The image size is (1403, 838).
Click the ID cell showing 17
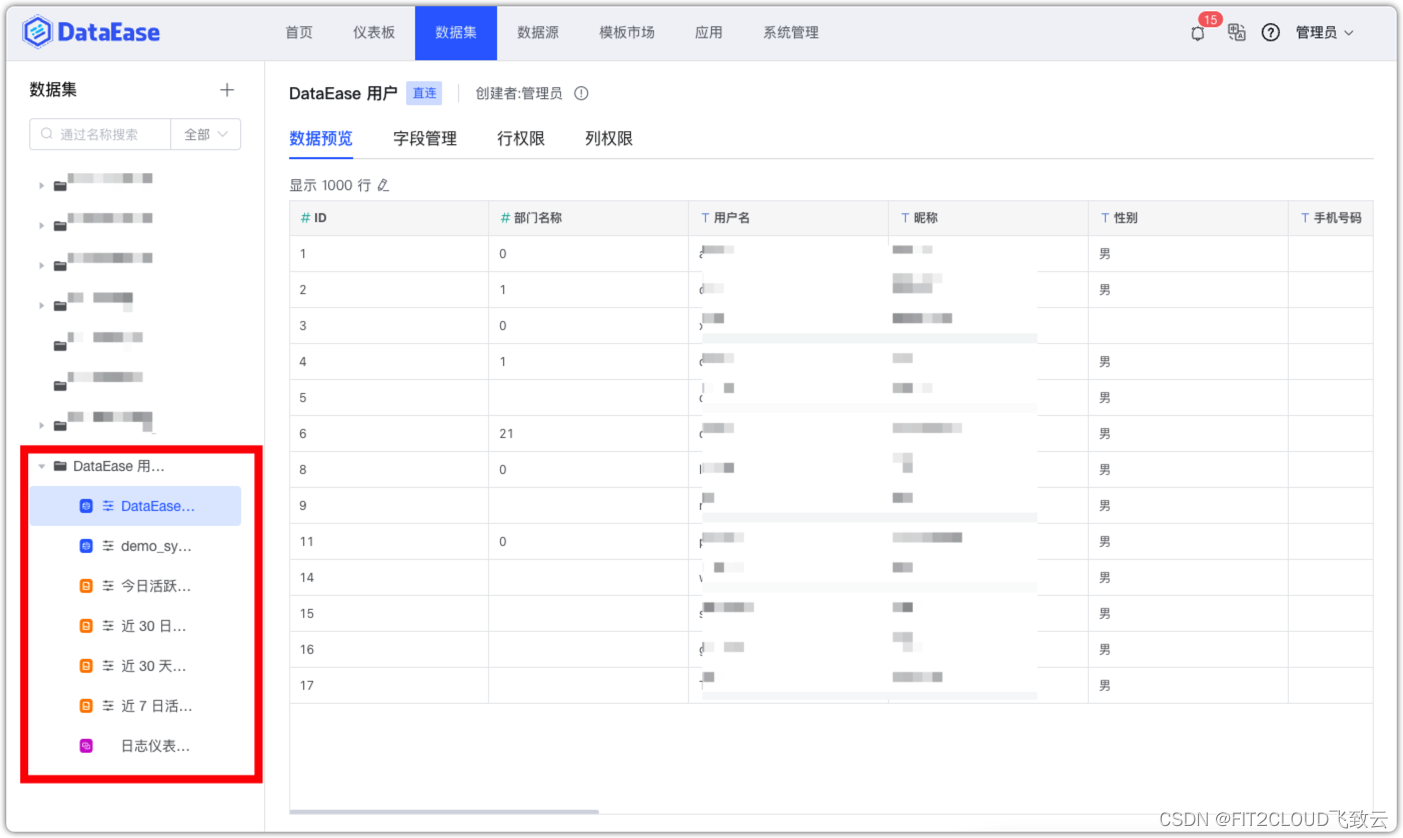point(389,686)
